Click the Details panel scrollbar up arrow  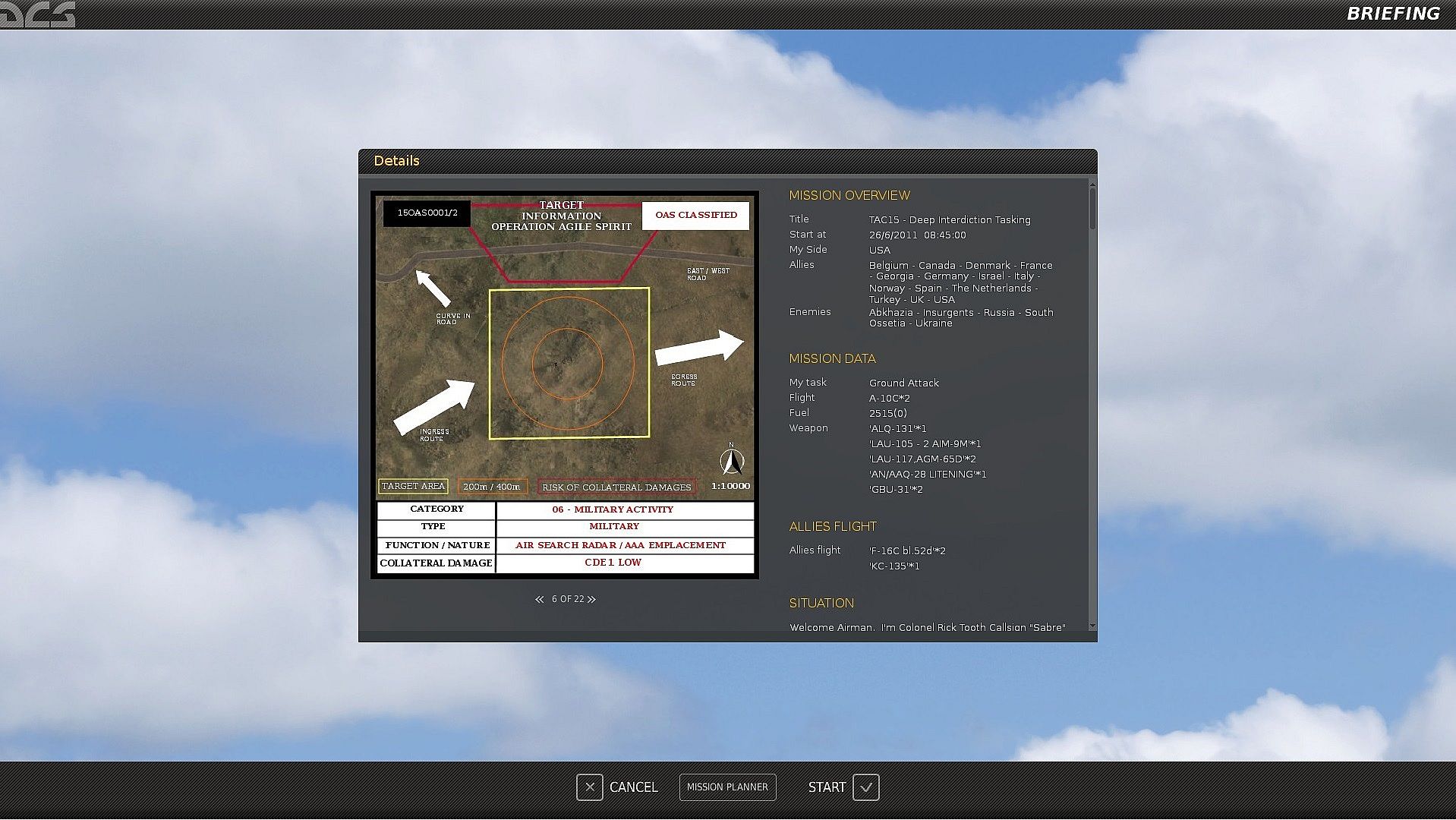click(x=1092, y=184)
